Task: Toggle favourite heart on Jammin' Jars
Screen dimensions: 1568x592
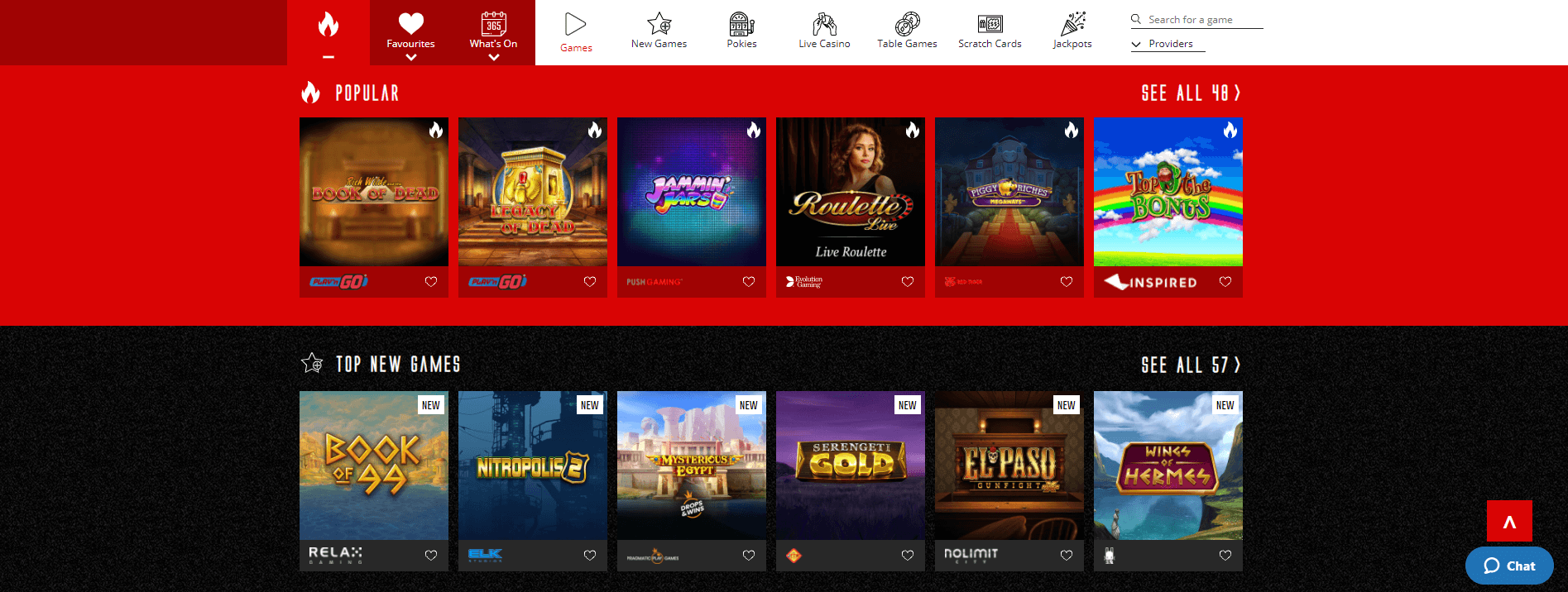Action: 749,282
